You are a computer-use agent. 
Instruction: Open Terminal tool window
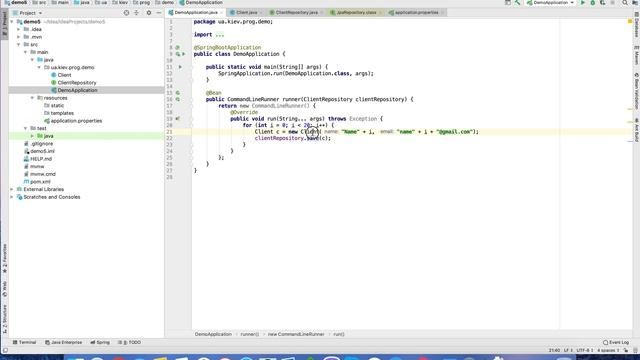tap(24, 342)
